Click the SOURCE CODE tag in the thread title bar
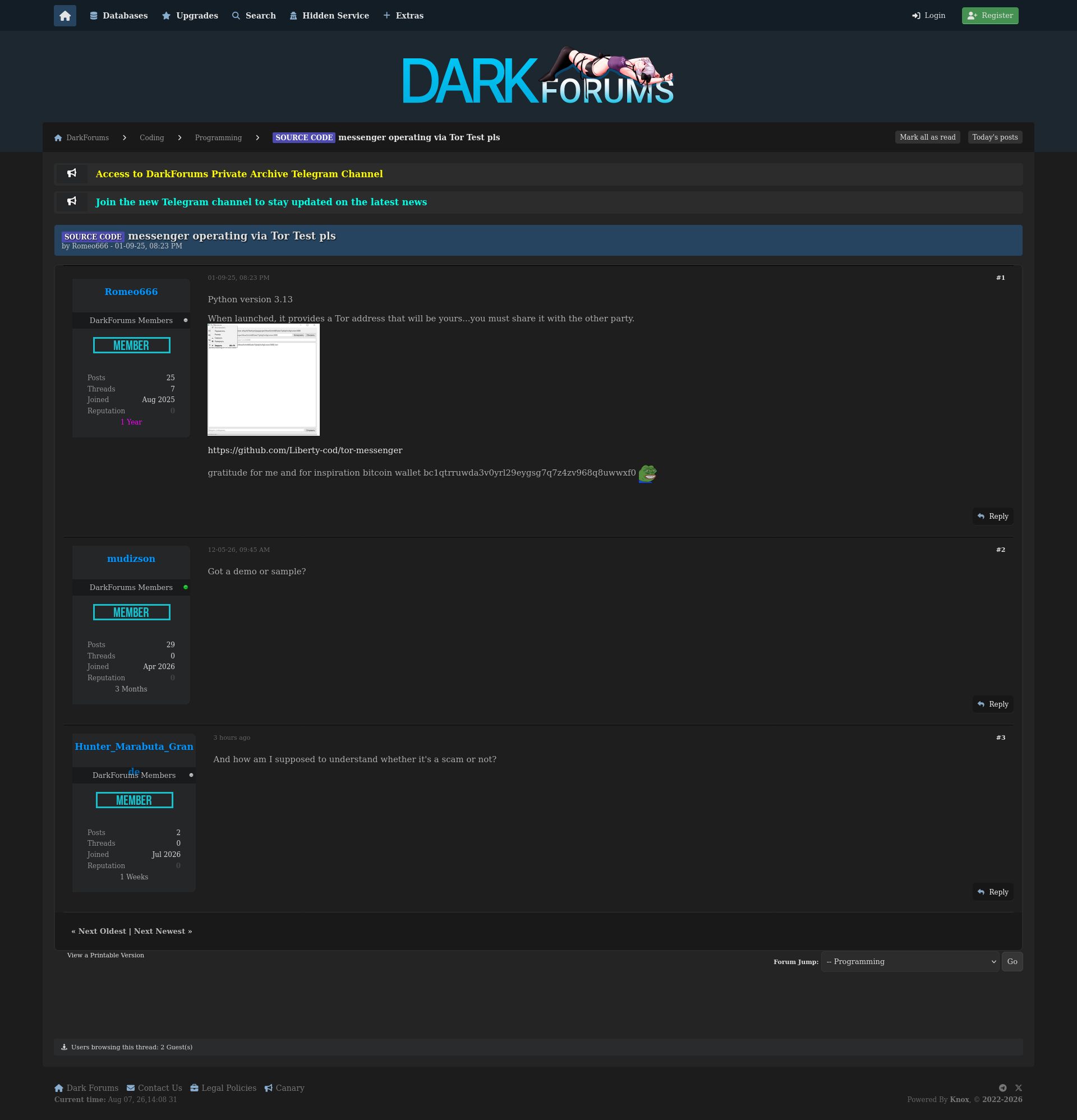The image size is (1077, 1120). coord(93,237)
